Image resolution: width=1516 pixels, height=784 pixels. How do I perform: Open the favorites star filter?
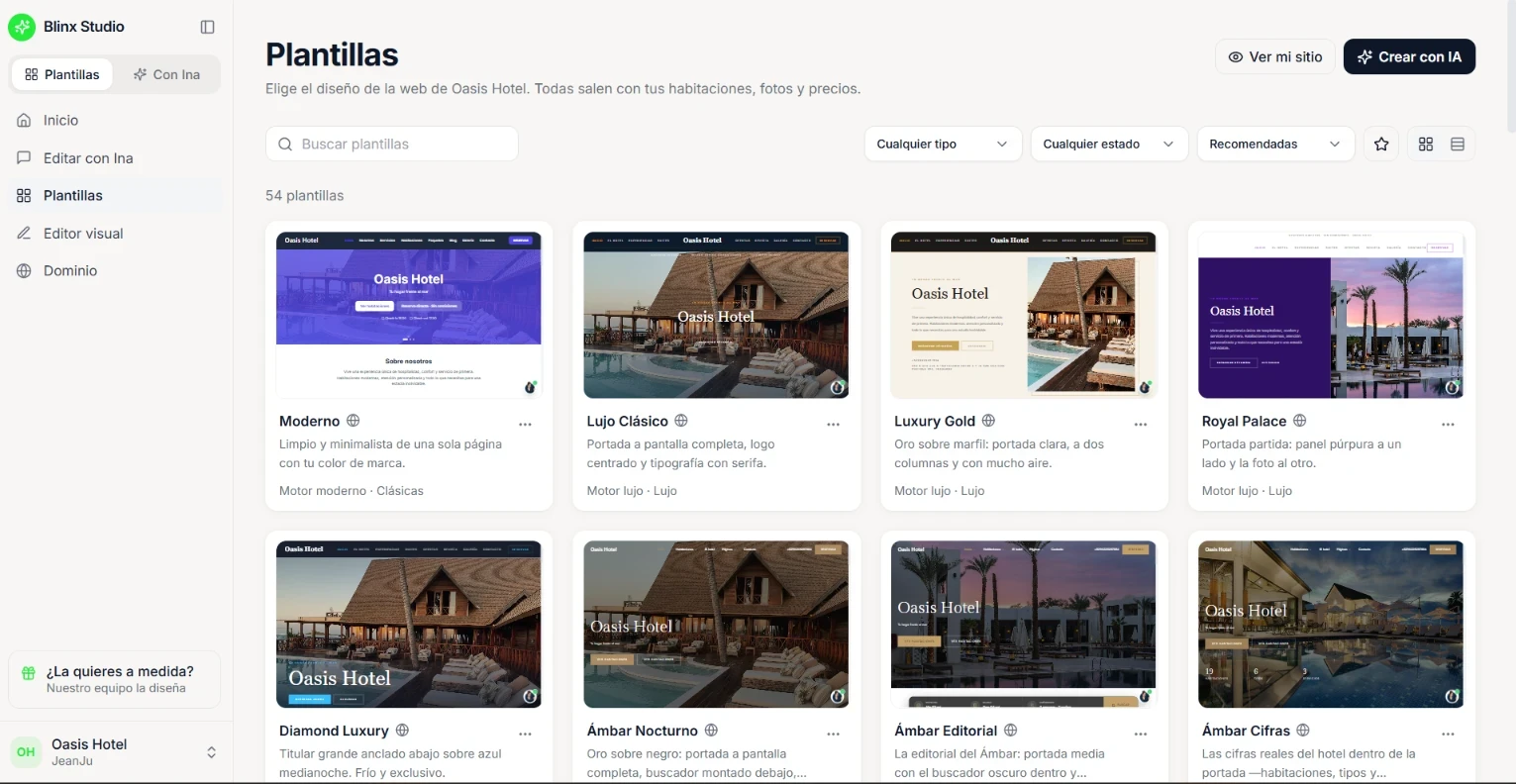(x=1381, y=144)
